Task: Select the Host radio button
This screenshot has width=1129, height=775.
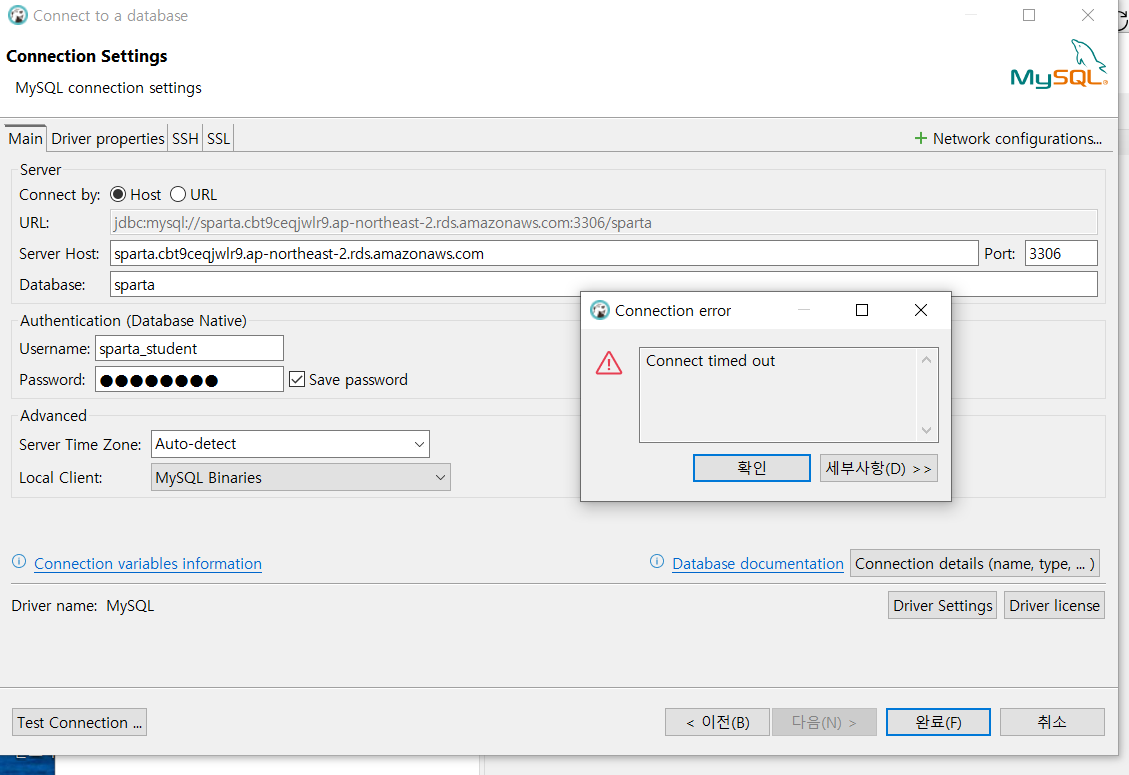Action: (117, 194)
